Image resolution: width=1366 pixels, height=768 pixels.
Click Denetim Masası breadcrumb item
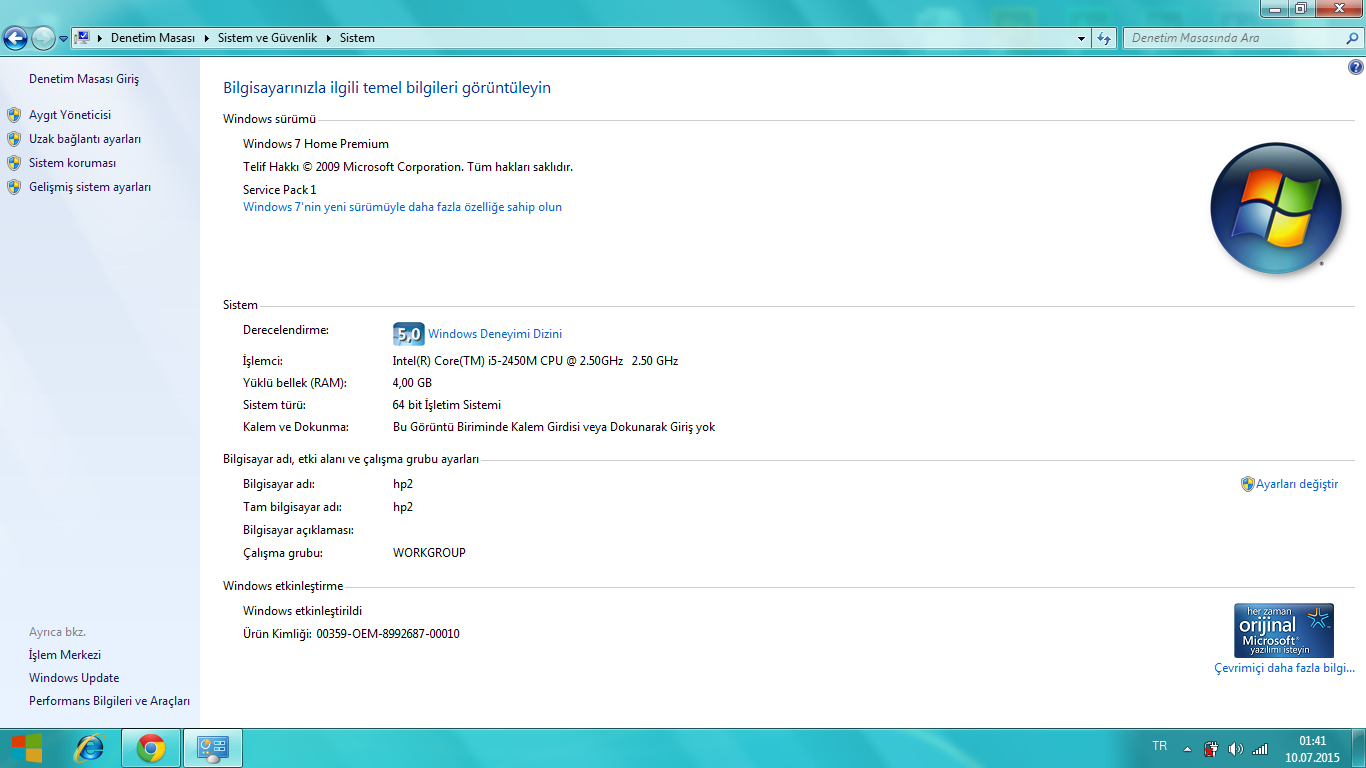152,38
